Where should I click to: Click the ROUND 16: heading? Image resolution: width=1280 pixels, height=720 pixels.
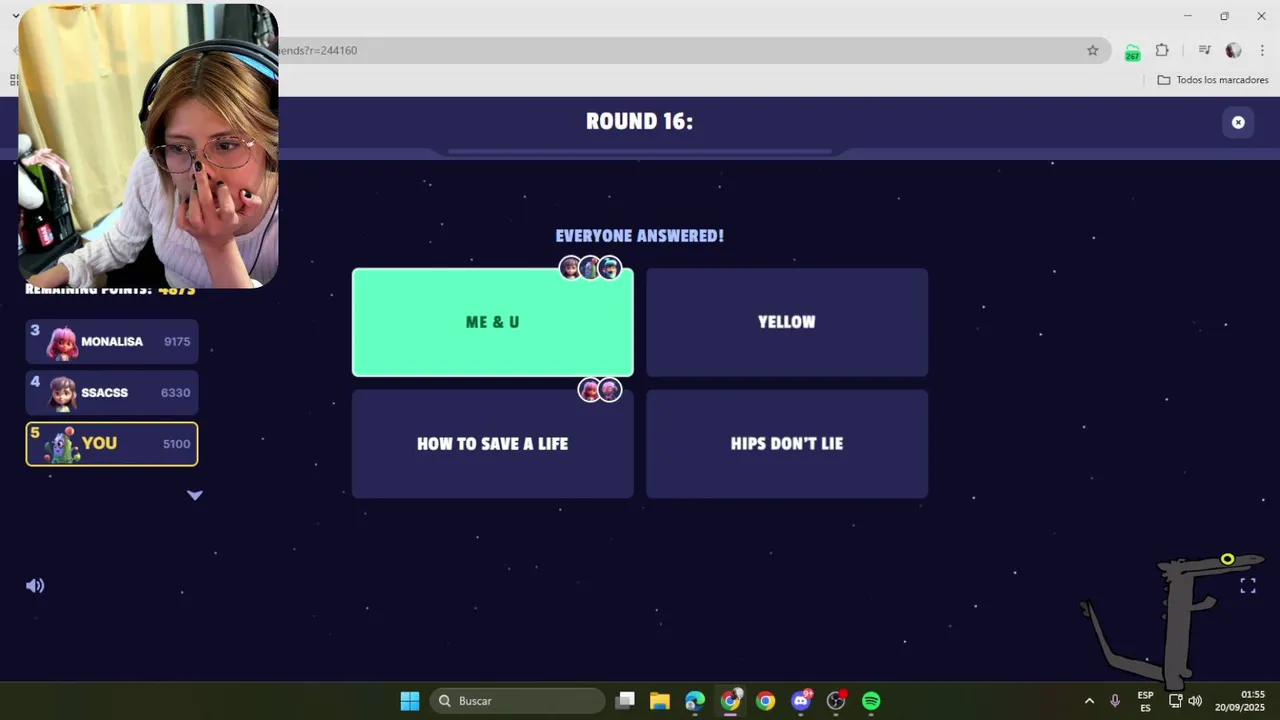coord(640,122)
